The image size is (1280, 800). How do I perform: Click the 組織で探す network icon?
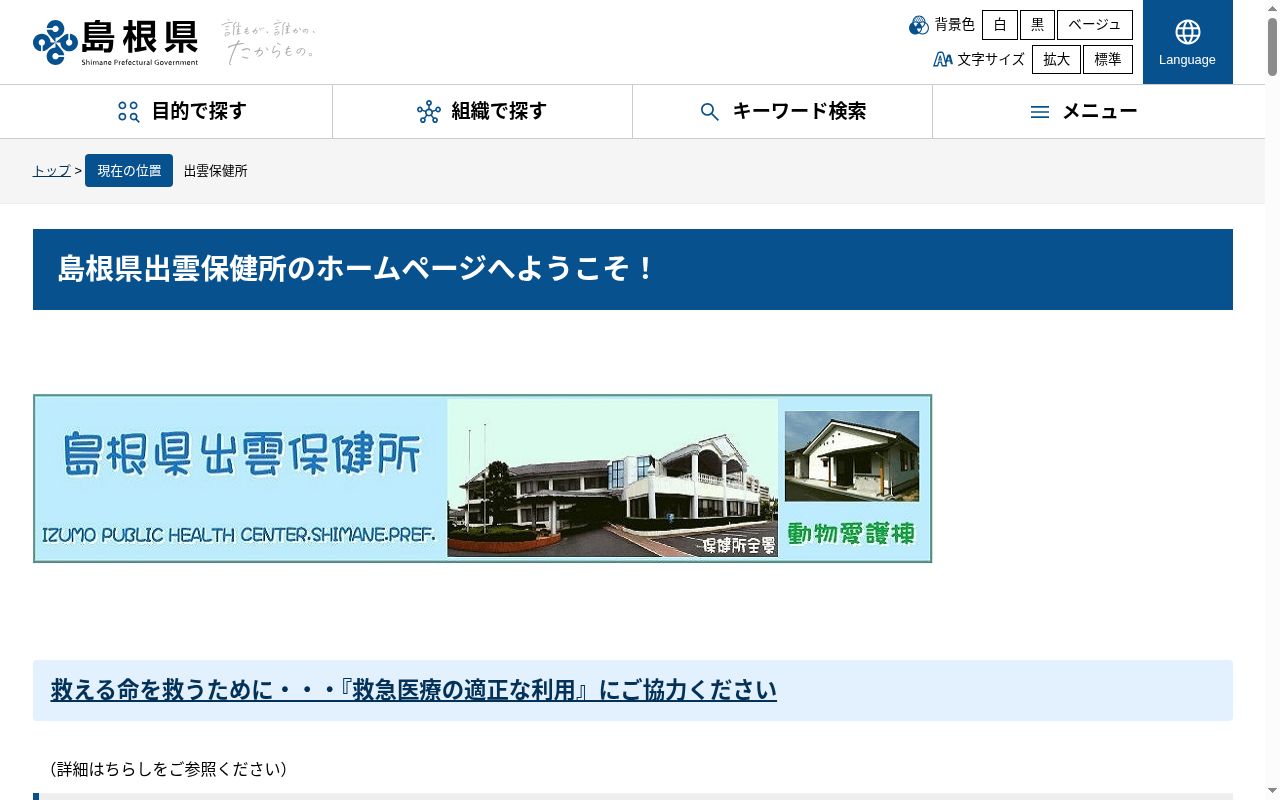(x=429, y=112)
